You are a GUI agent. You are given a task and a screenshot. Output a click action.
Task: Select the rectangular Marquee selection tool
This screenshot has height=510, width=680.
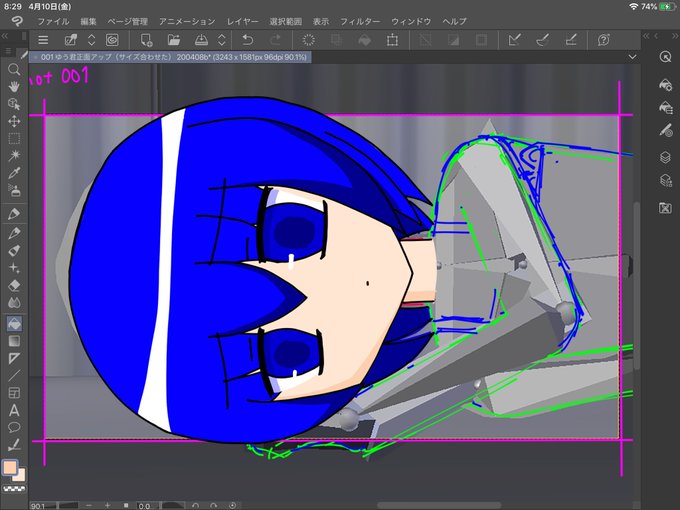tap(14, 138)
